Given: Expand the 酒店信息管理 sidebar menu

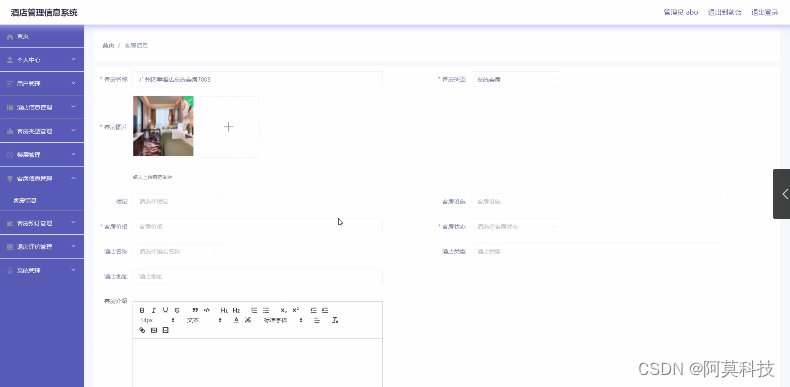Looking at the screenshot, I should coord(42,107).
